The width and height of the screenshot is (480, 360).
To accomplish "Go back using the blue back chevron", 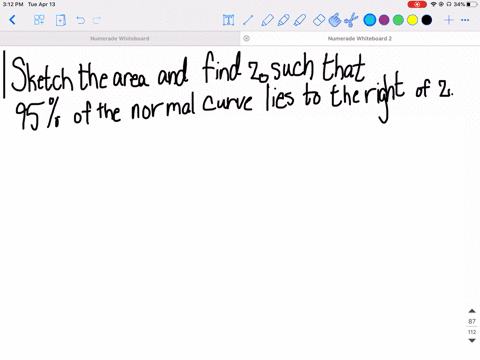I will point(12,20).
